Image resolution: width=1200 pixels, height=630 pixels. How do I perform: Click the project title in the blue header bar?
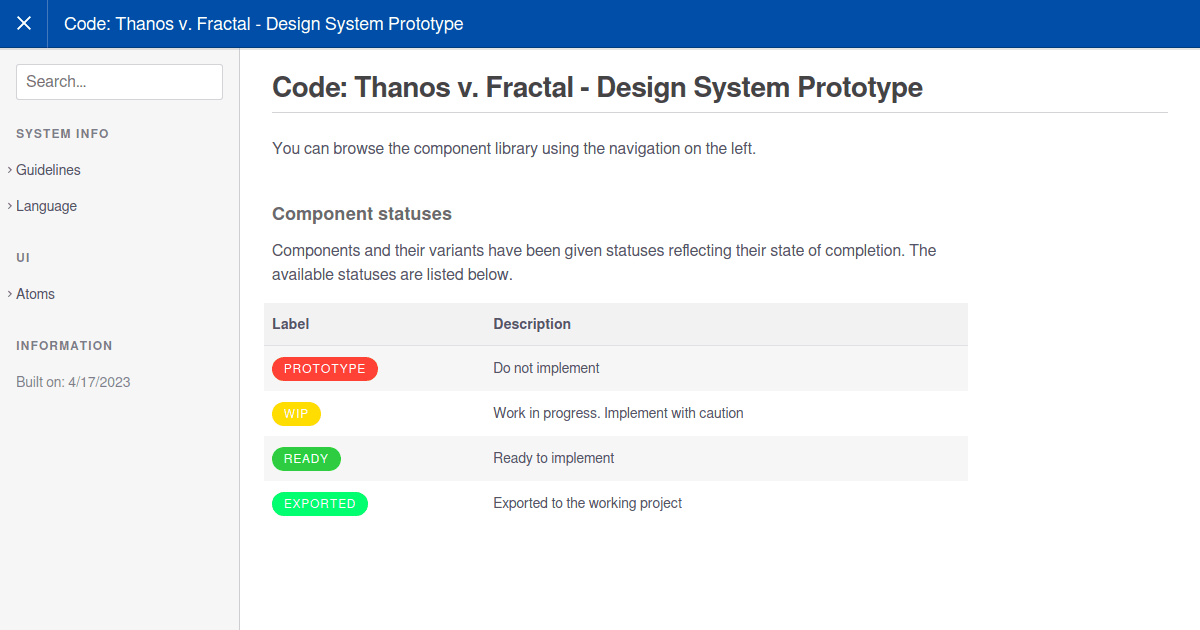(263, 23)
